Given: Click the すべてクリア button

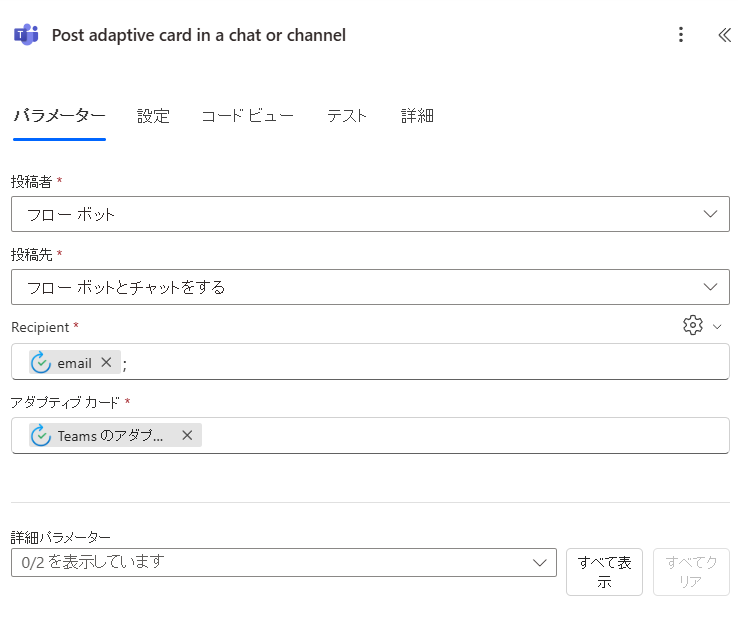Looking at the screenshot, I should 691,572.
